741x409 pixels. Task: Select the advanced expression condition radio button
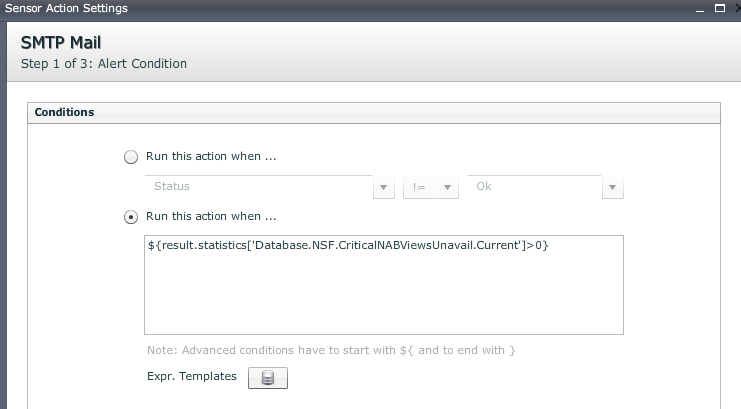130,216
